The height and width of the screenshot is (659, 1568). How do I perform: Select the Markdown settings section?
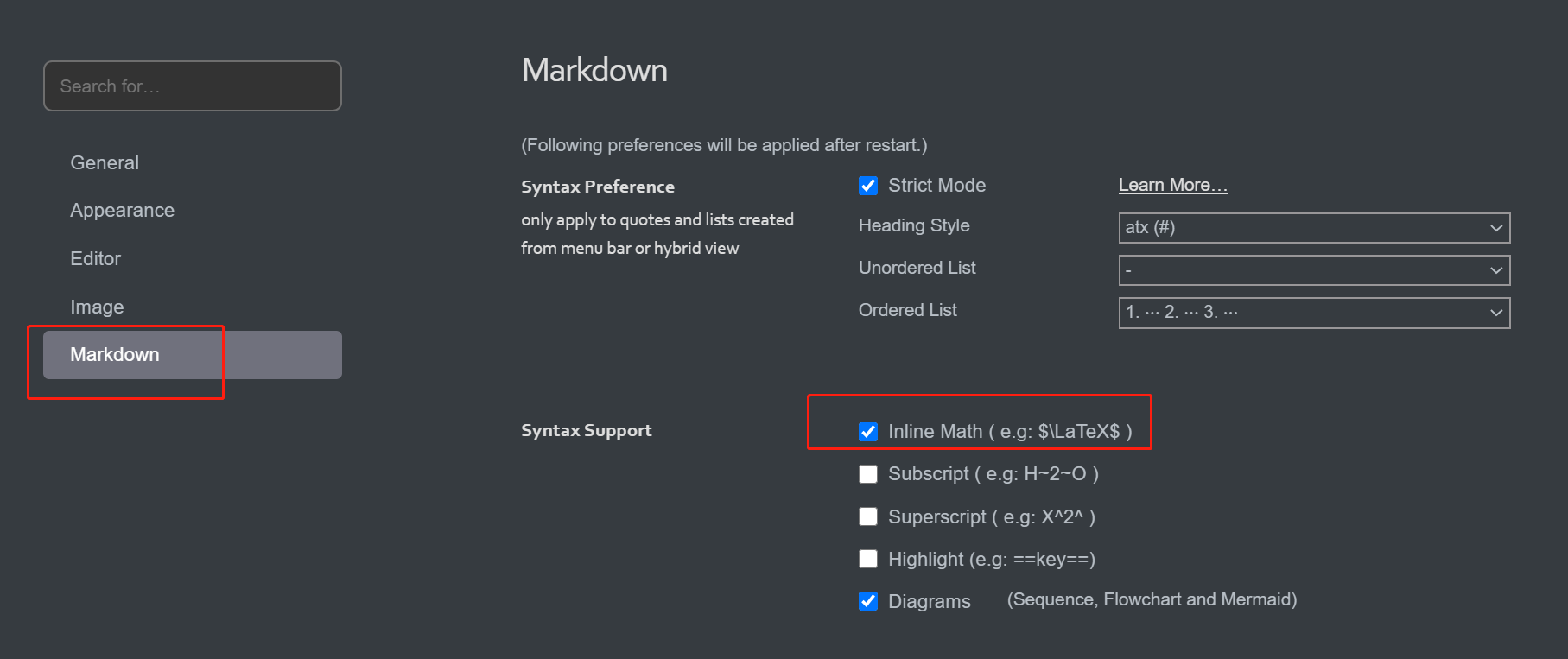[x=115, y=354]
